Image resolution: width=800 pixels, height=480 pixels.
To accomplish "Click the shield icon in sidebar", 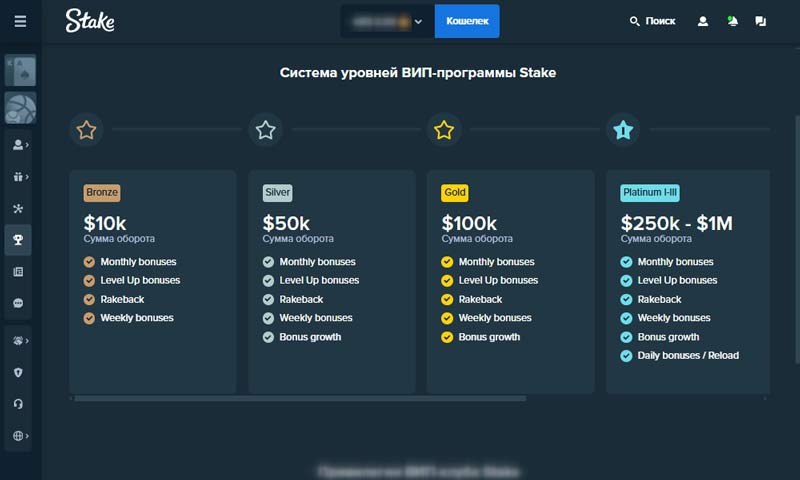I will click(19, 373).
